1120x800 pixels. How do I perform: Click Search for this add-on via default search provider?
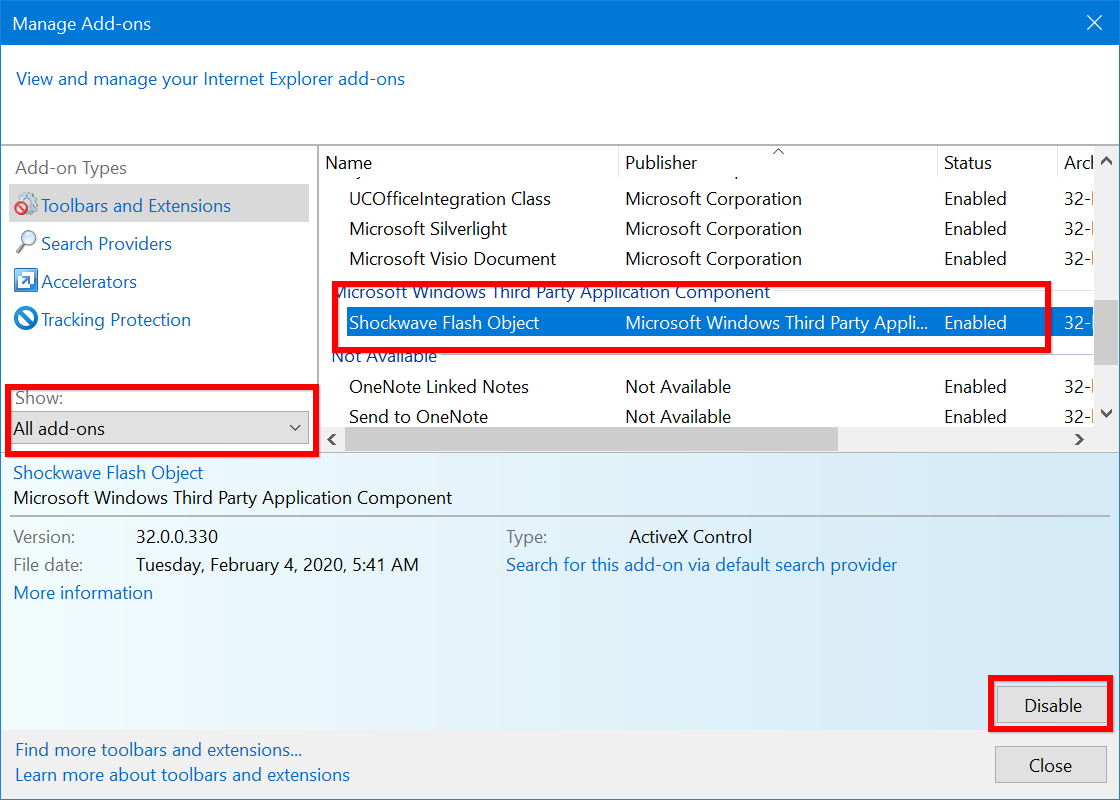(701, 565)
